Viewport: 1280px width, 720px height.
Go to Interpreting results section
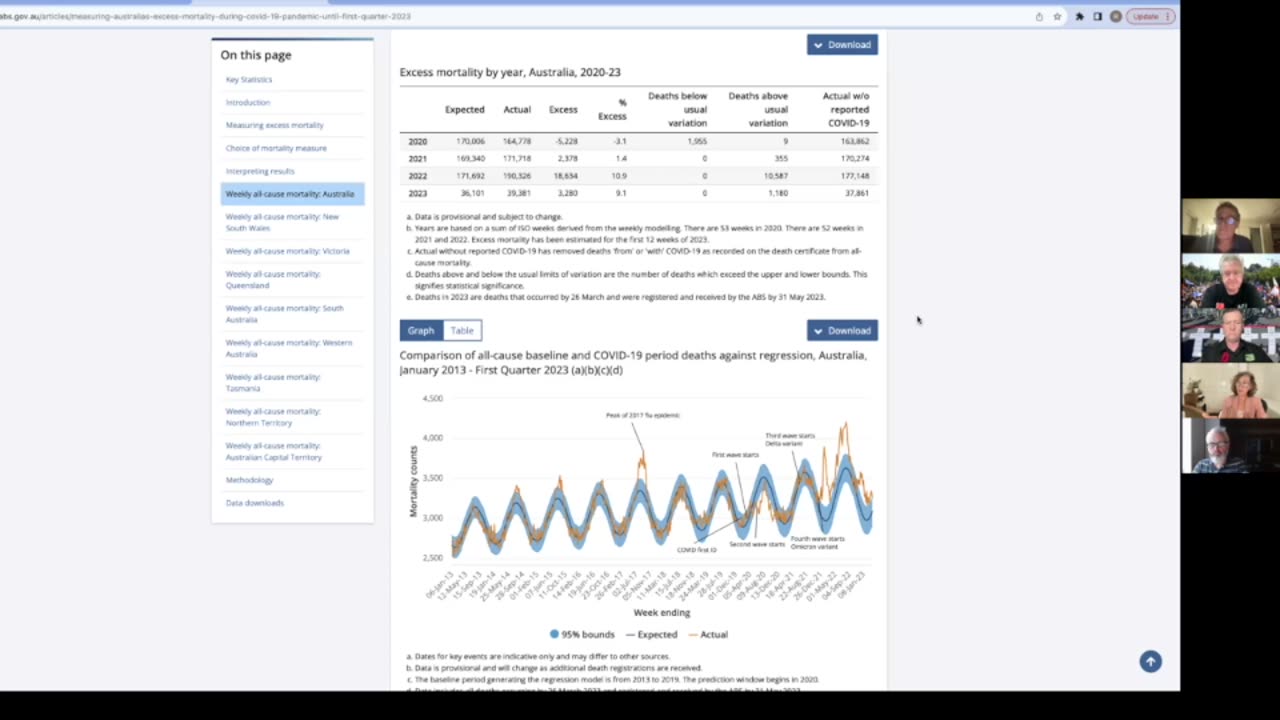point(260,171)
